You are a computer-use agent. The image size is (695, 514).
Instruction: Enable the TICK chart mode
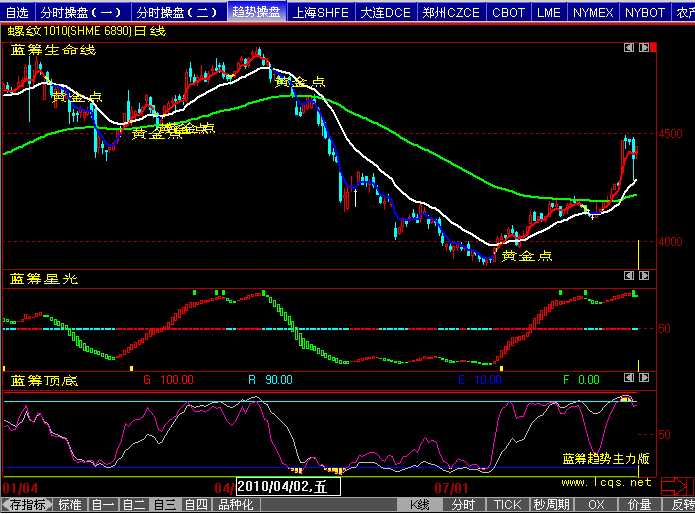[507, 505]
